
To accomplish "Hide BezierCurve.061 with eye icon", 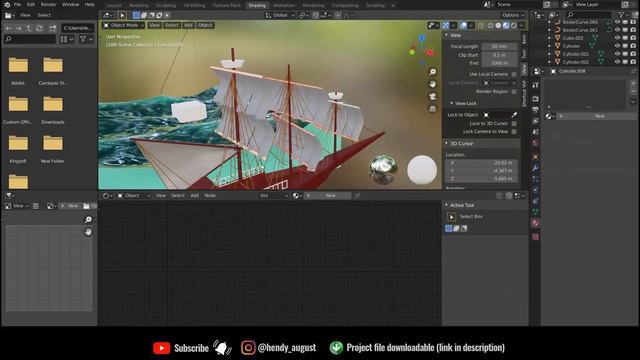I will coord(618,30).
